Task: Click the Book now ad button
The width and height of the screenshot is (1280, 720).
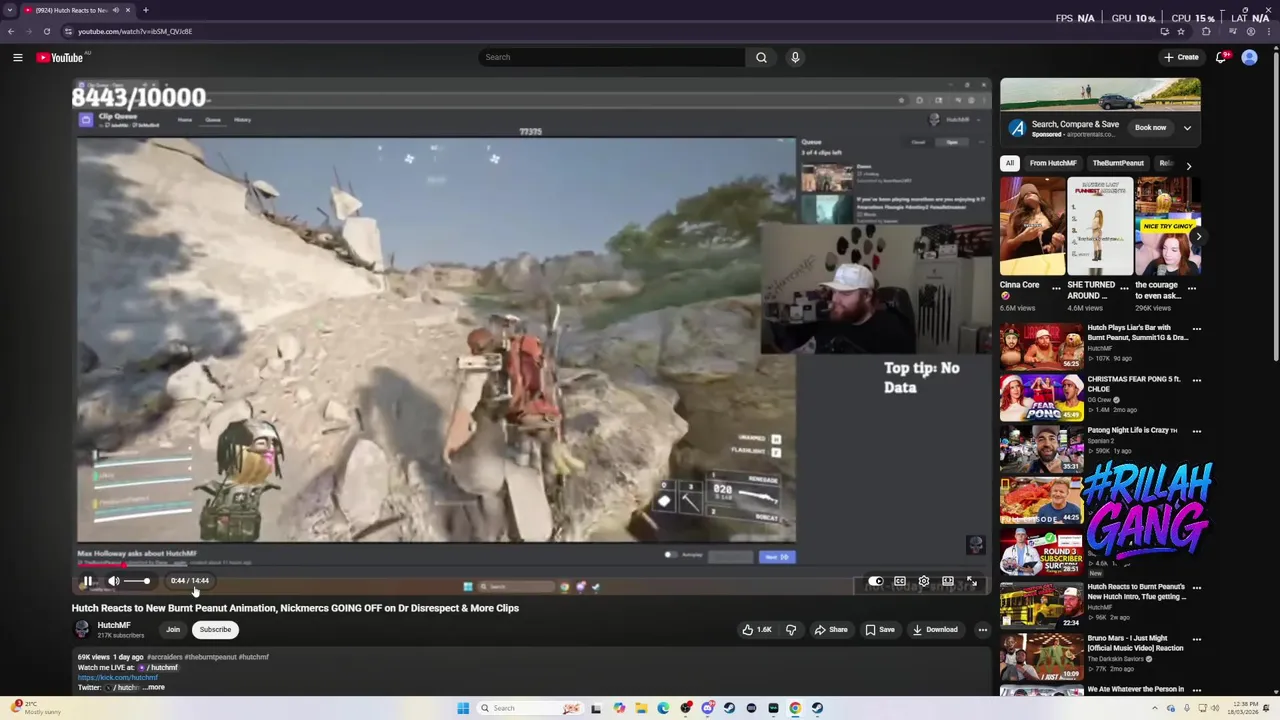Action: [x=1150, y=128]
